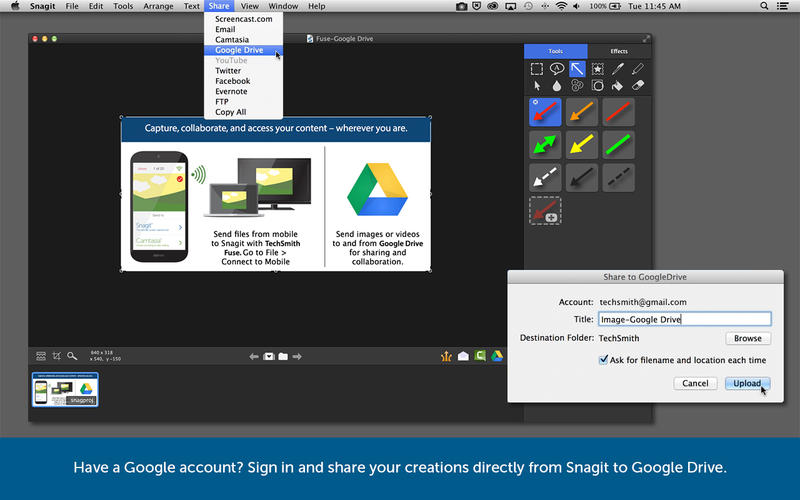Click the magnifier zoom icon below canvas
Image resolution: width=800 pixels, height=500 pixels.
pos(72,356)
